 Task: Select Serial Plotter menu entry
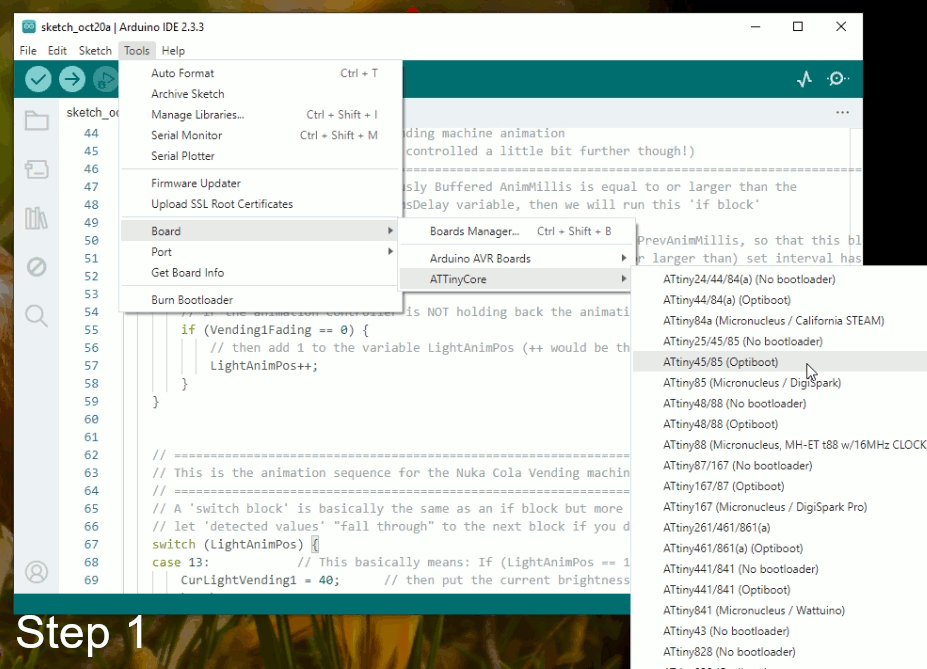tap(260, 156)
